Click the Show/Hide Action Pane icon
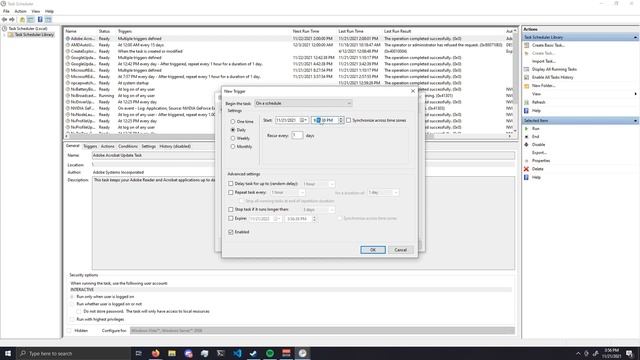 [x=48, y=20]
